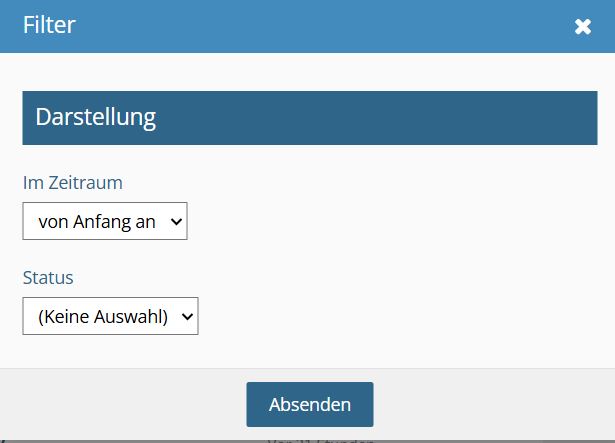Click the arrow of the von Anfang an select
615x443 pixels.
(177, 222)
